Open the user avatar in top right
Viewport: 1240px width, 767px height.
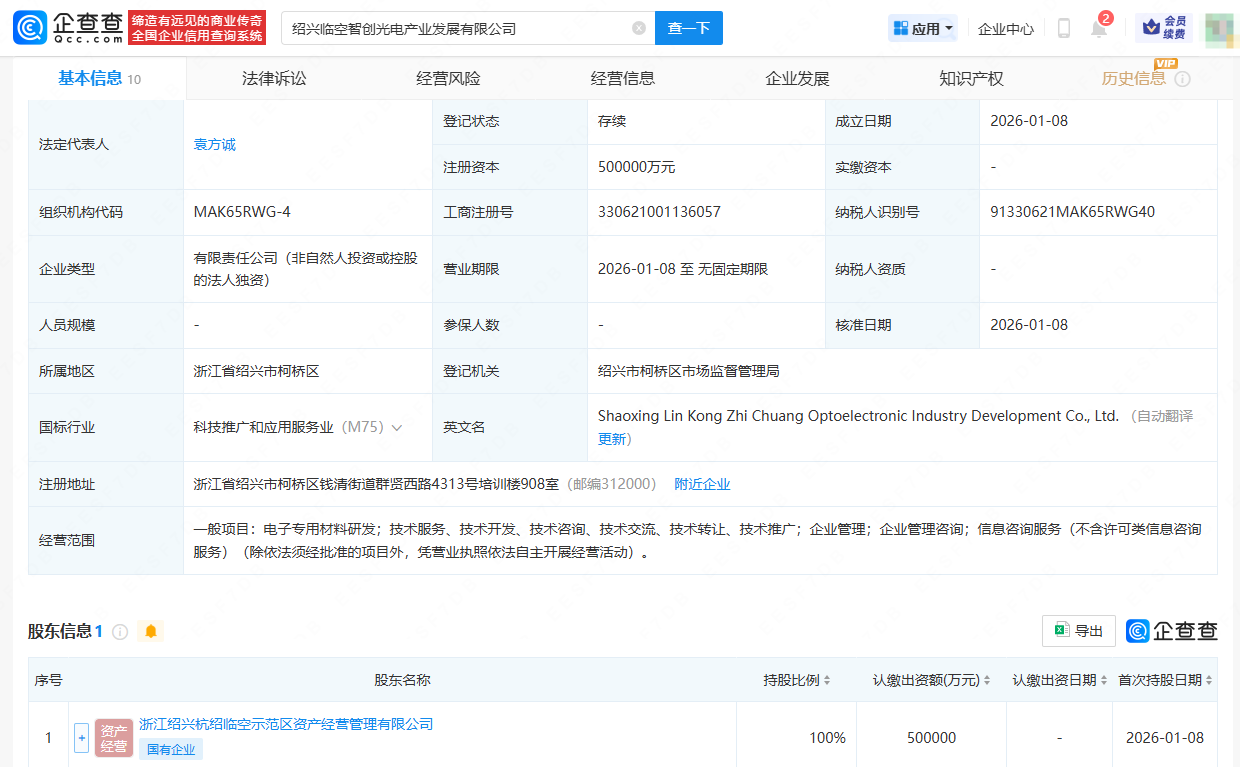[x=1219, y=28]
